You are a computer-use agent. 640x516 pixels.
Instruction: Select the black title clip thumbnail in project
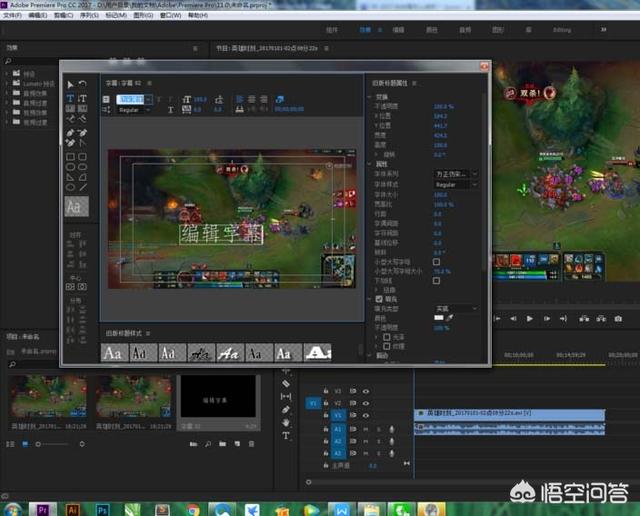(x=218, y=396)
